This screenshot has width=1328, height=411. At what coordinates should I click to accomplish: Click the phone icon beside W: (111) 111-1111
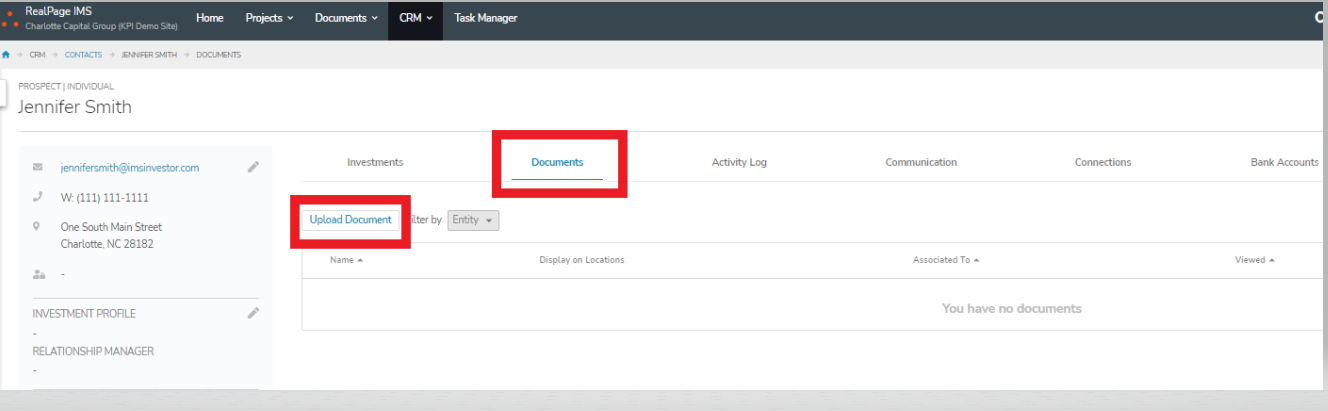click(x=38, y=197)
